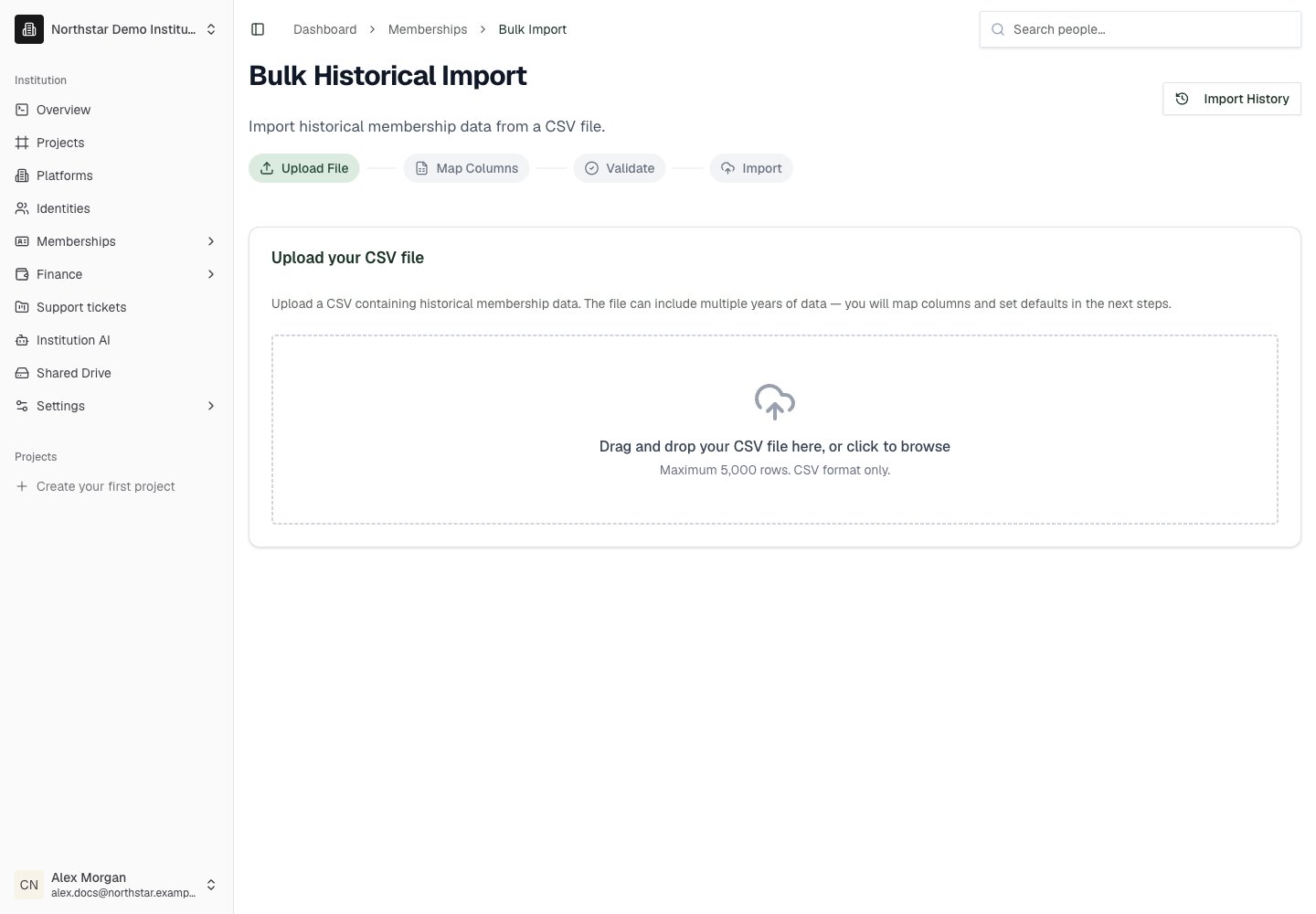Open Platforms in the sidebar
Screen dimensions: 1316x914
point(116,175)
